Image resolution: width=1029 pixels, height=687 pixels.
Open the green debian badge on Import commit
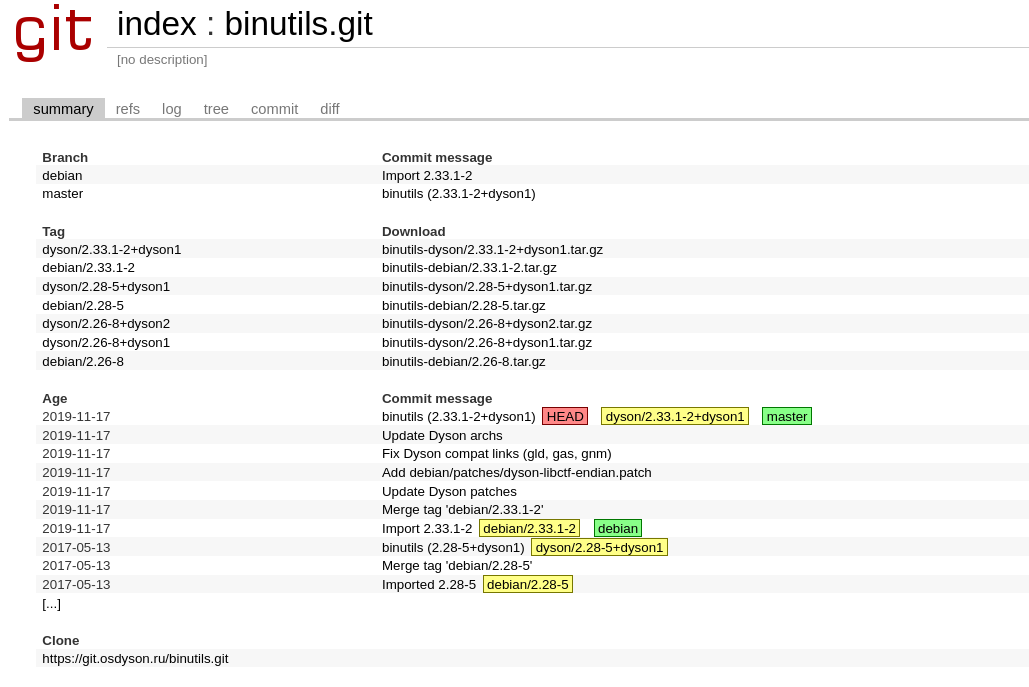coord(618,529)
